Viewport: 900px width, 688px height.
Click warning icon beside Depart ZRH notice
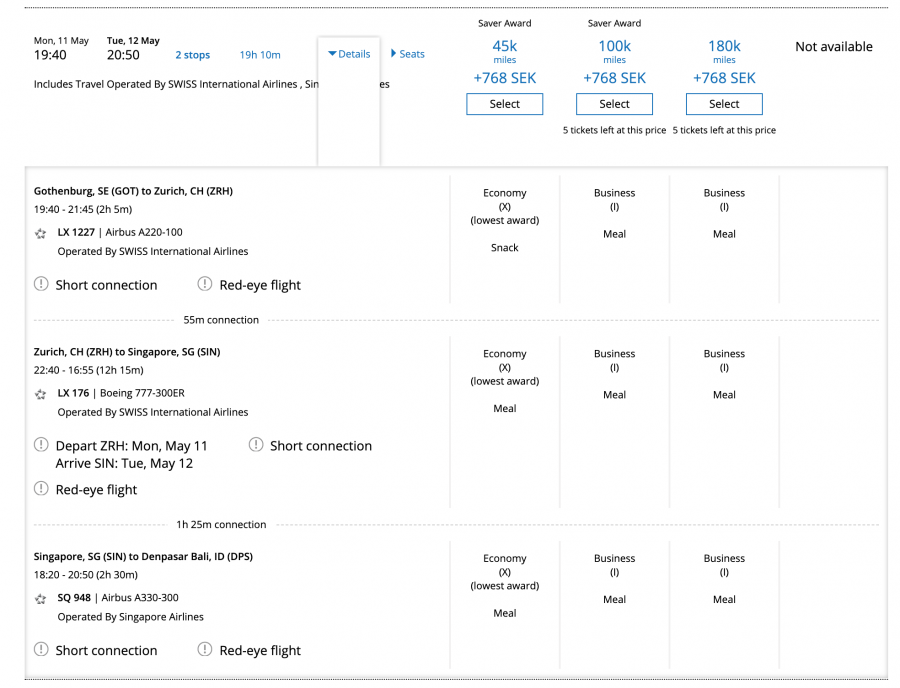(41, 445)
